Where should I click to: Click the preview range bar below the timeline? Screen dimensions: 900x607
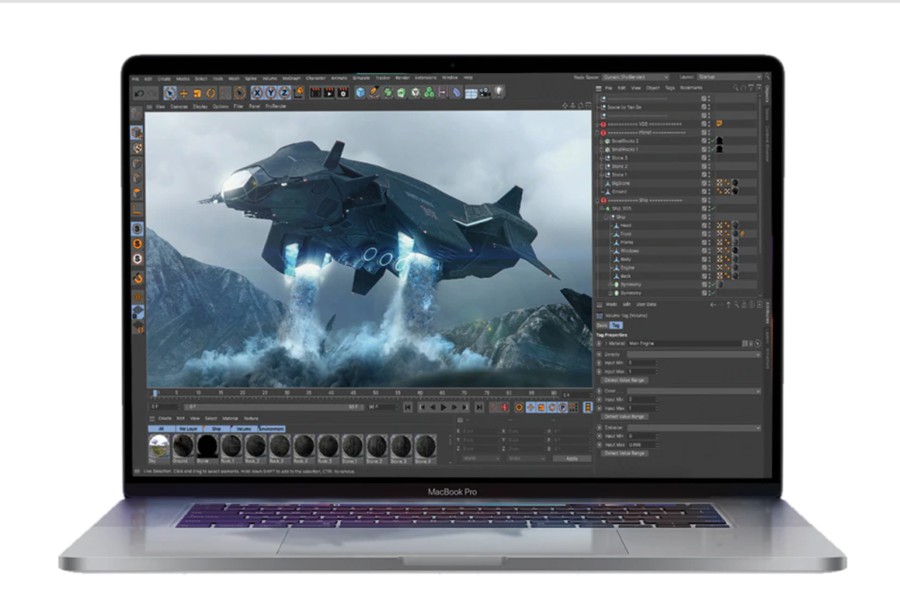273,407
